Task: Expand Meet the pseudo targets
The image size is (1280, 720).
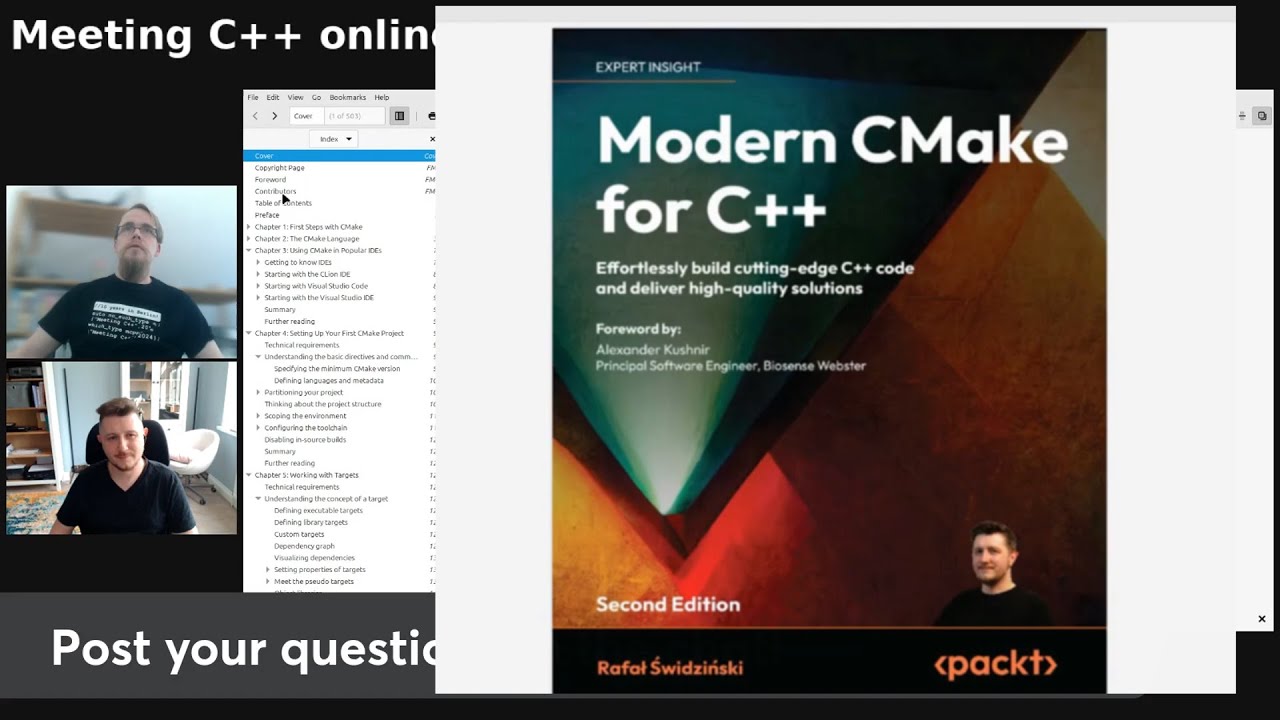Action: (268, 581)
